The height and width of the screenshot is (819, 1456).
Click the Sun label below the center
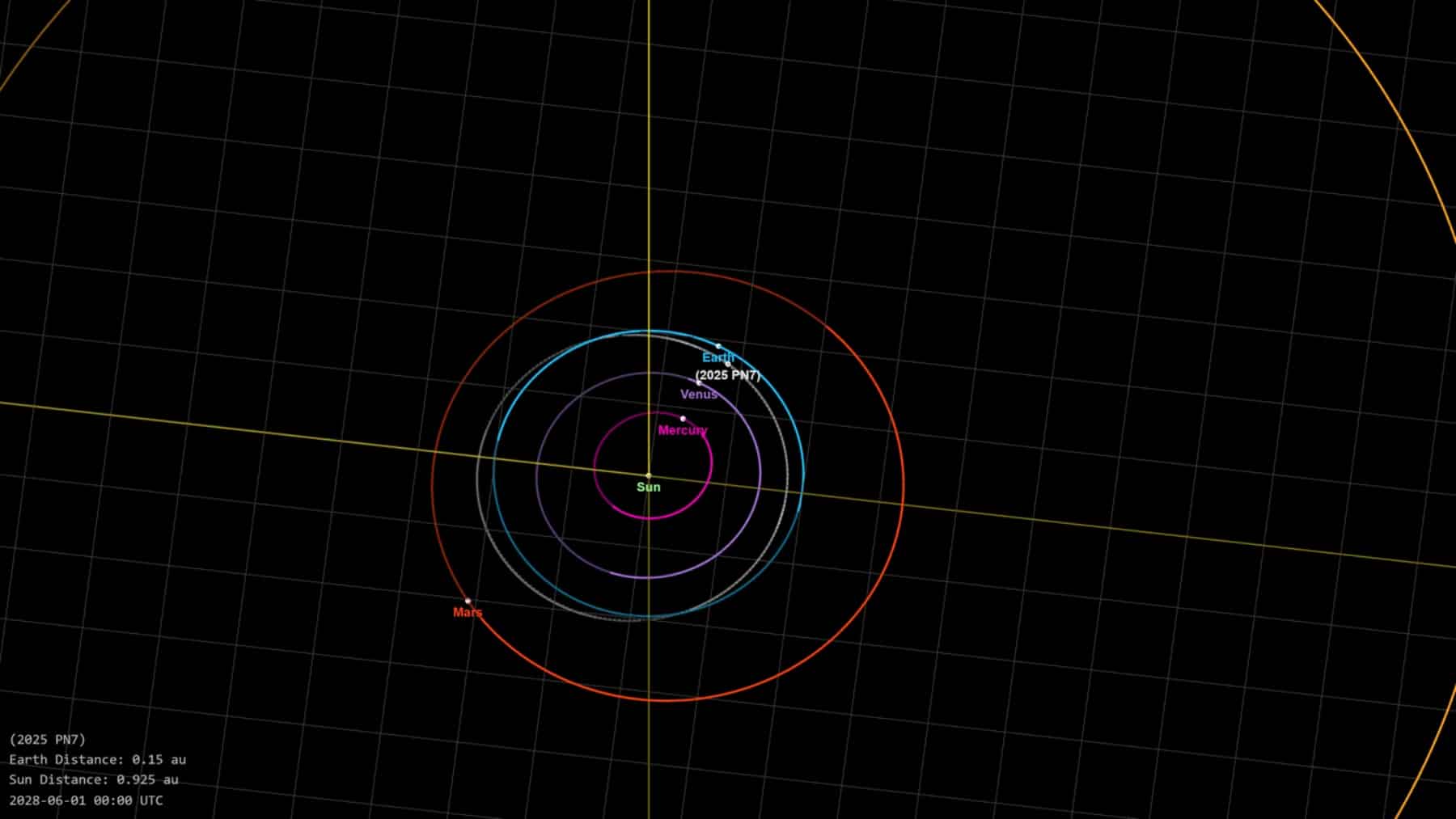(x=649, y=487)
